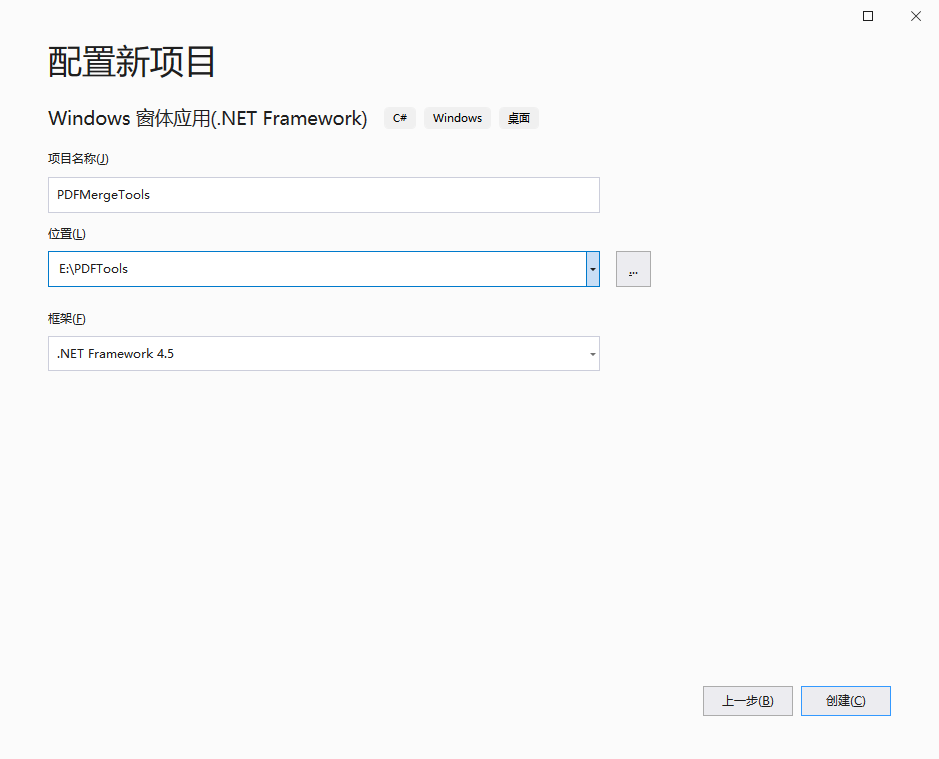939x759 pixels.
Task: Click the Windows platform tag
Action: pos(458,118)
